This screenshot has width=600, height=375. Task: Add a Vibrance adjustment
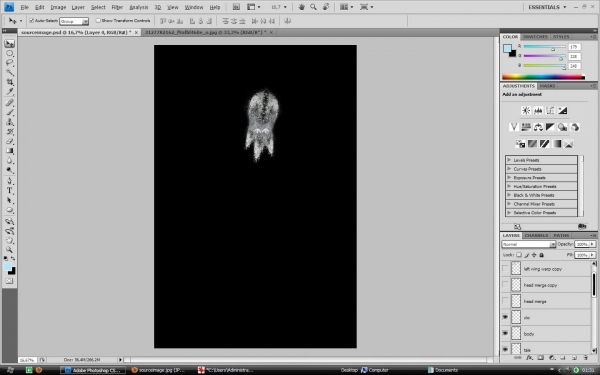point(514,127)
